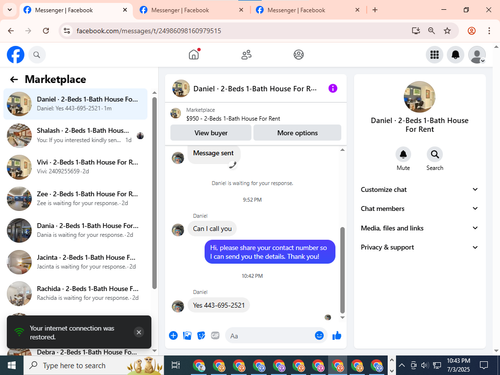This screenshot has width=500, height=375.
Task: Open the $950 2-Beds listing link
Action: (233, 118)
